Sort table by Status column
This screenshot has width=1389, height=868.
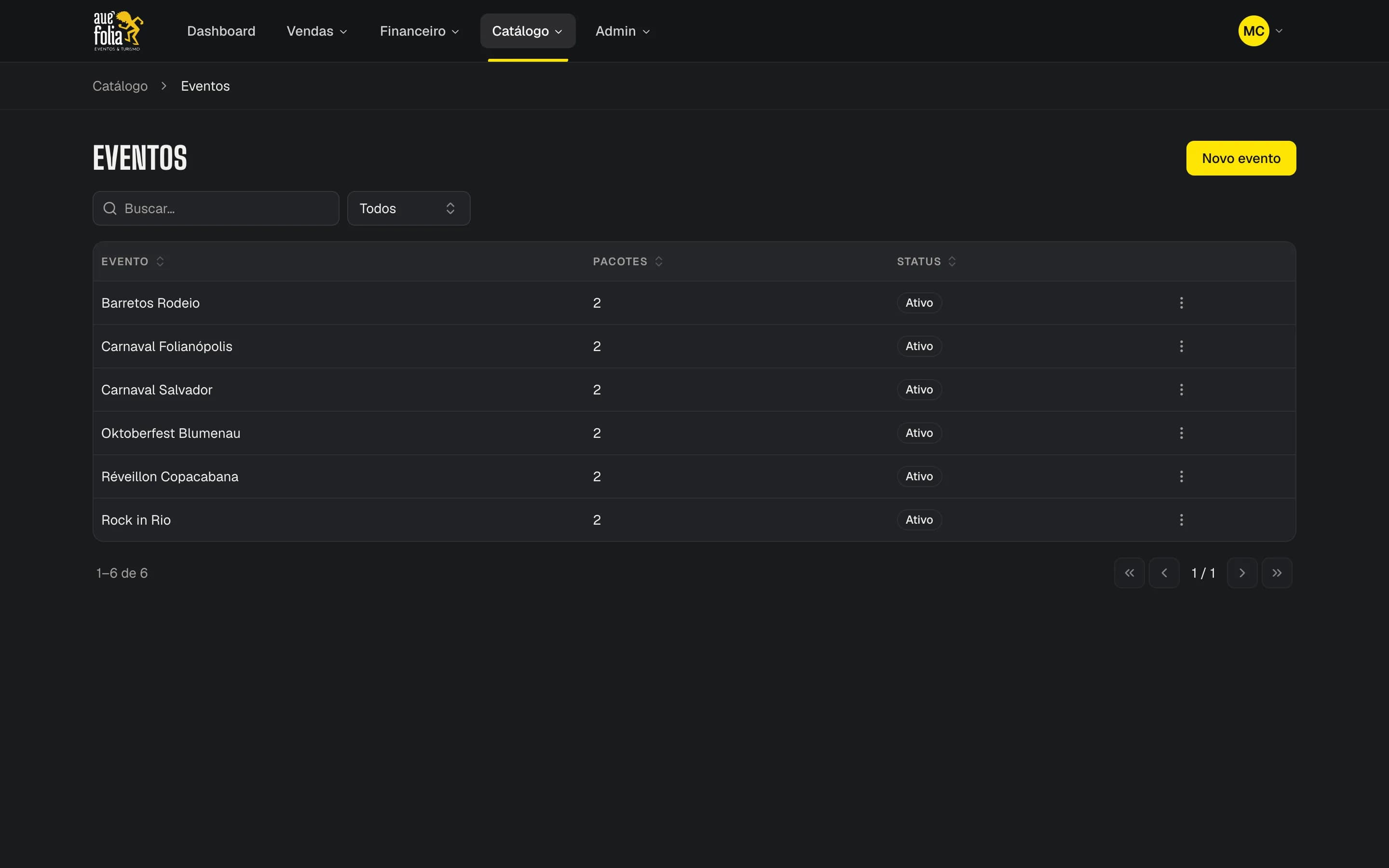coord(926,261)
